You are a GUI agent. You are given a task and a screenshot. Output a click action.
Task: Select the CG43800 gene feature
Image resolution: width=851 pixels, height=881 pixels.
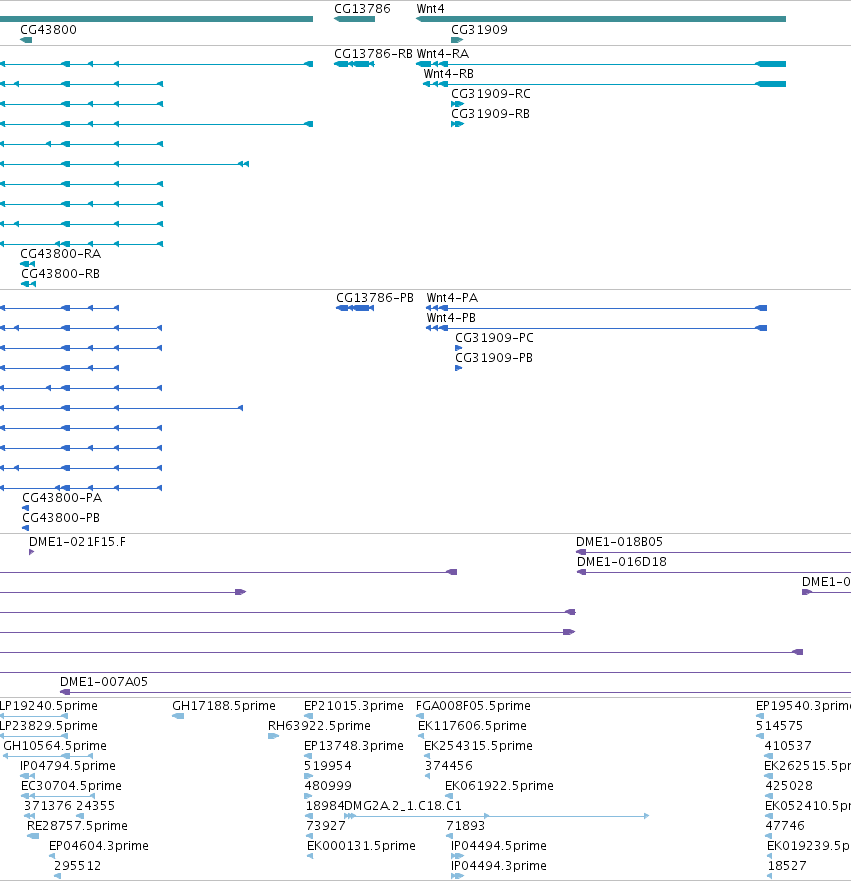[26, 40]
